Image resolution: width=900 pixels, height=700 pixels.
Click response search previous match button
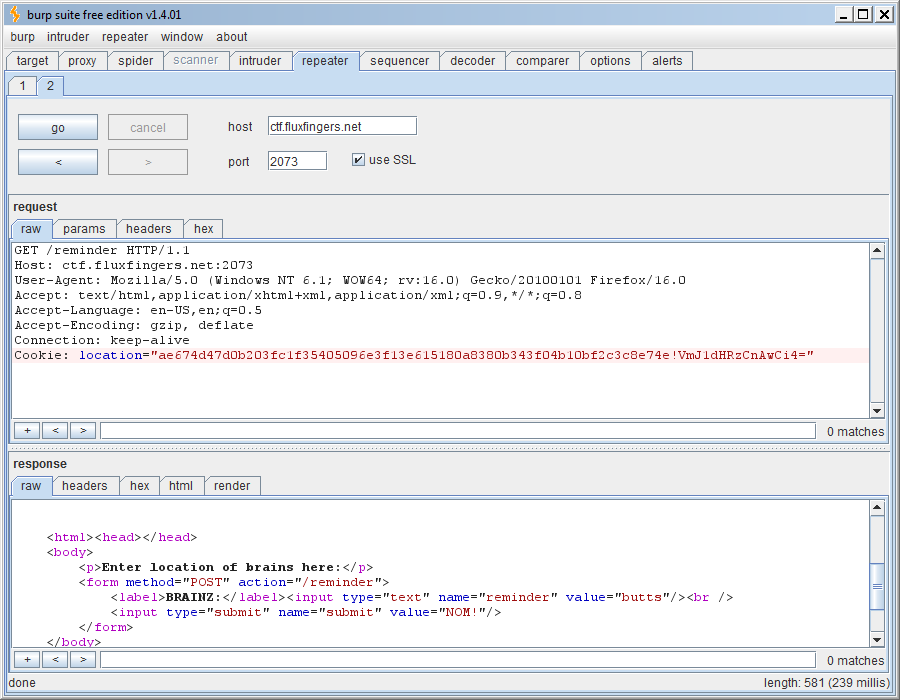click(x=55, y=659)
